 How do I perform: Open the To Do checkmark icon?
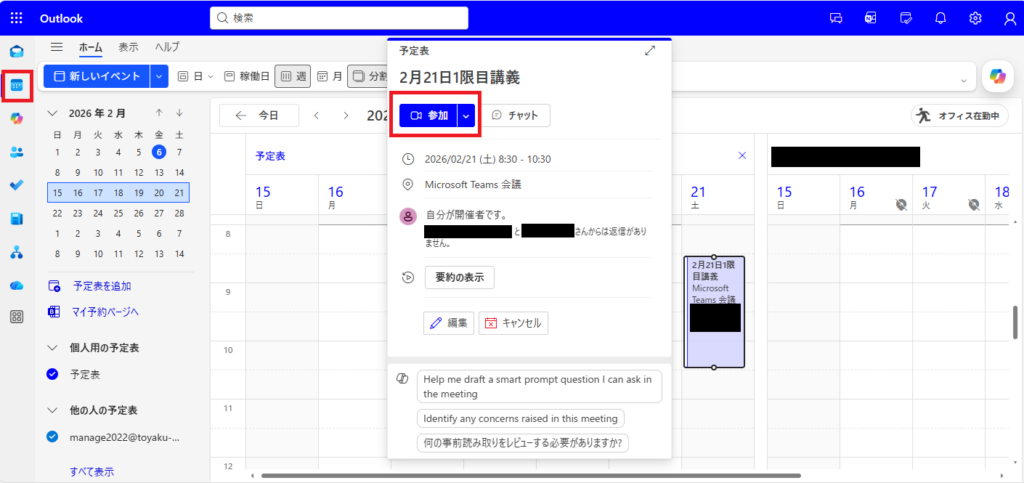[16, 185]
